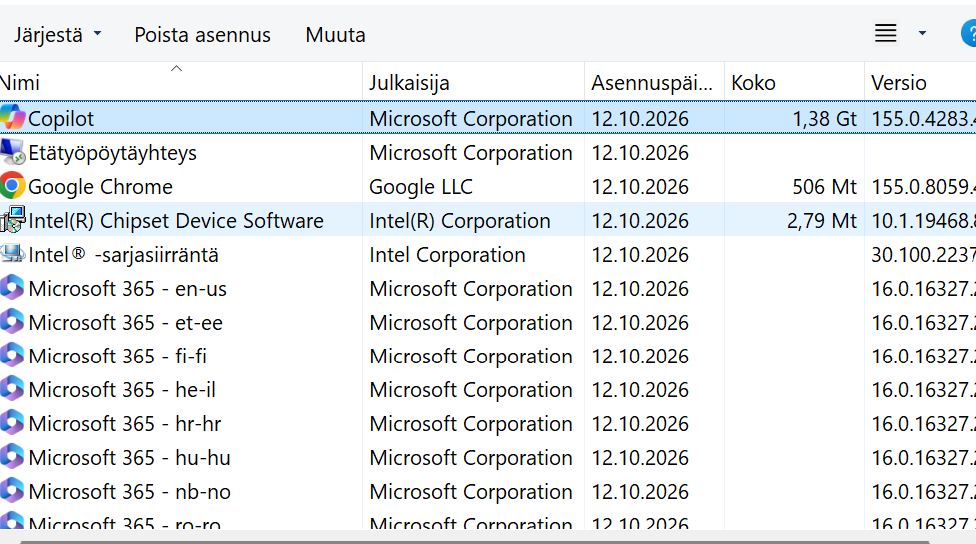Select the Google Chrome entry
This screenshot has width=976, height=544.
click(x=100, y=187)
